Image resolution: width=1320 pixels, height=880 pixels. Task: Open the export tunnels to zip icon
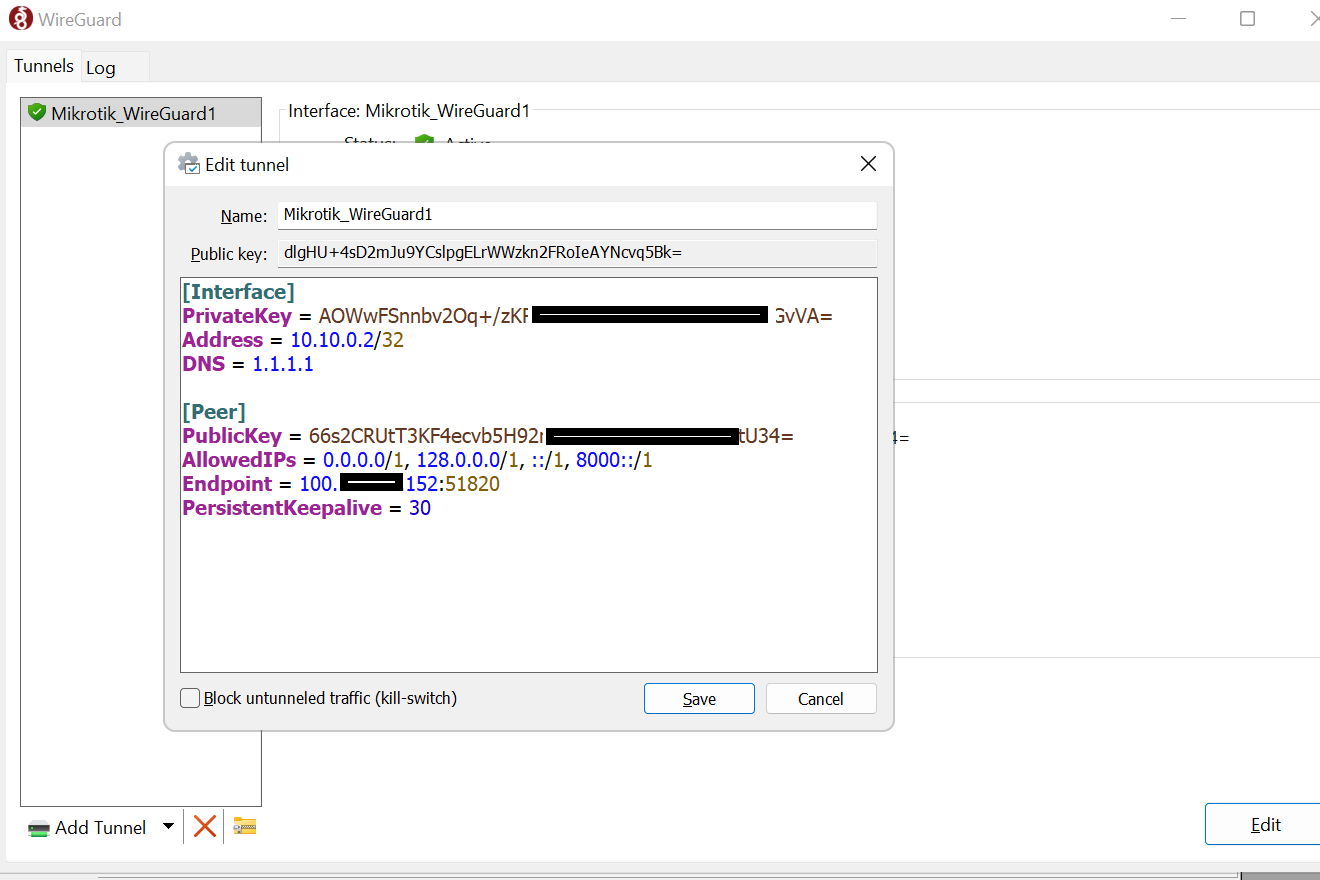(243, 826)
